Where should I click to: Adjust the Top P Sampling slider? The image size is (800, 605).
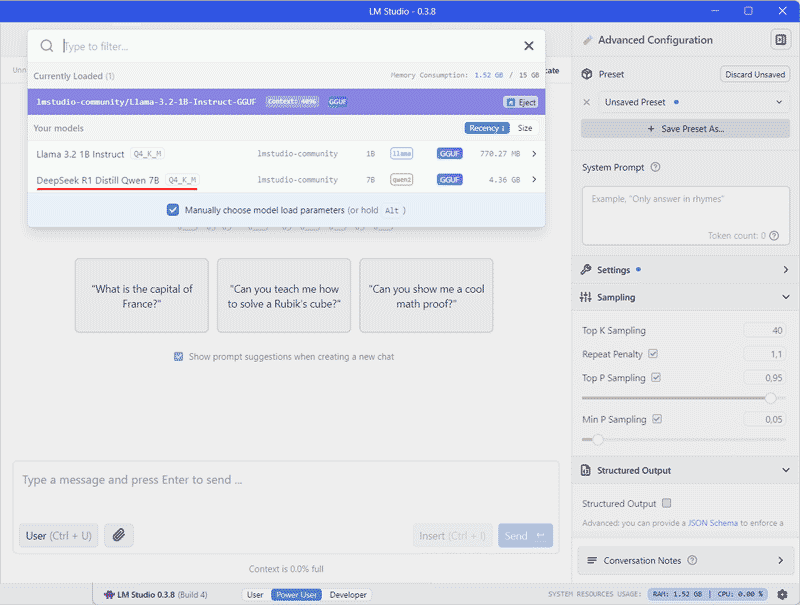770,398
